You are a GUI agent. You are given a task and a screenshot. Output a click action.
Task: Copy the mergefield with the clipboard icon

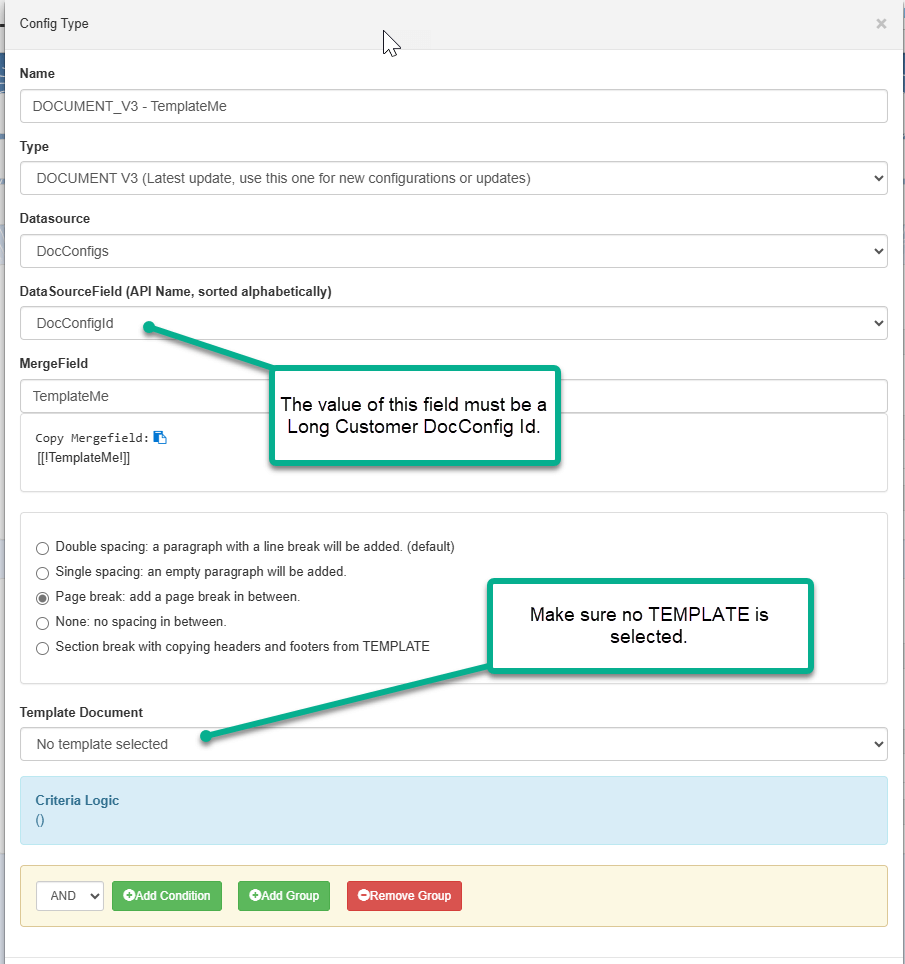[x=160, y=437]
